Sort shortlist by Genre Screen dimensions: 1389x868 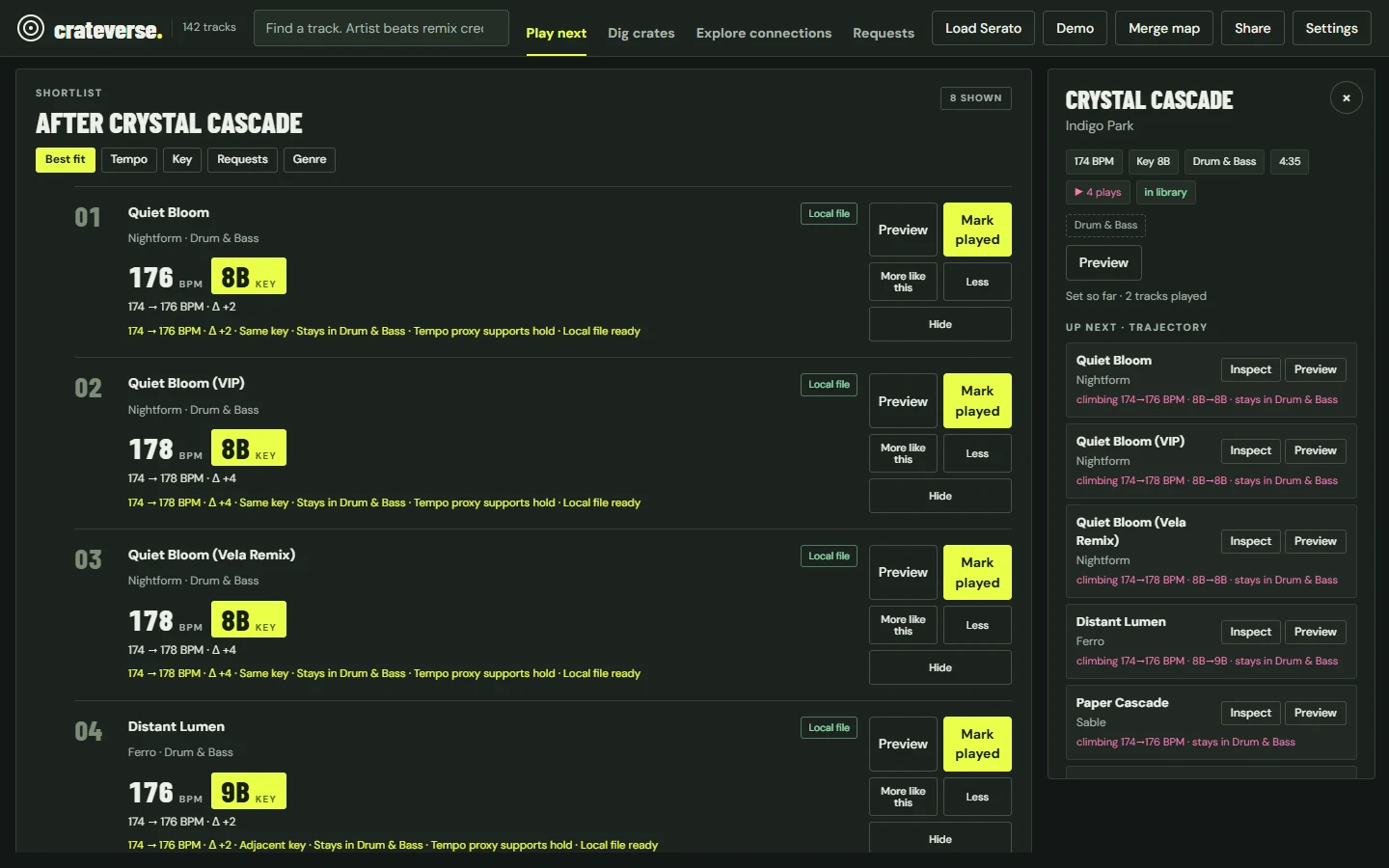(x=310, y=159)
